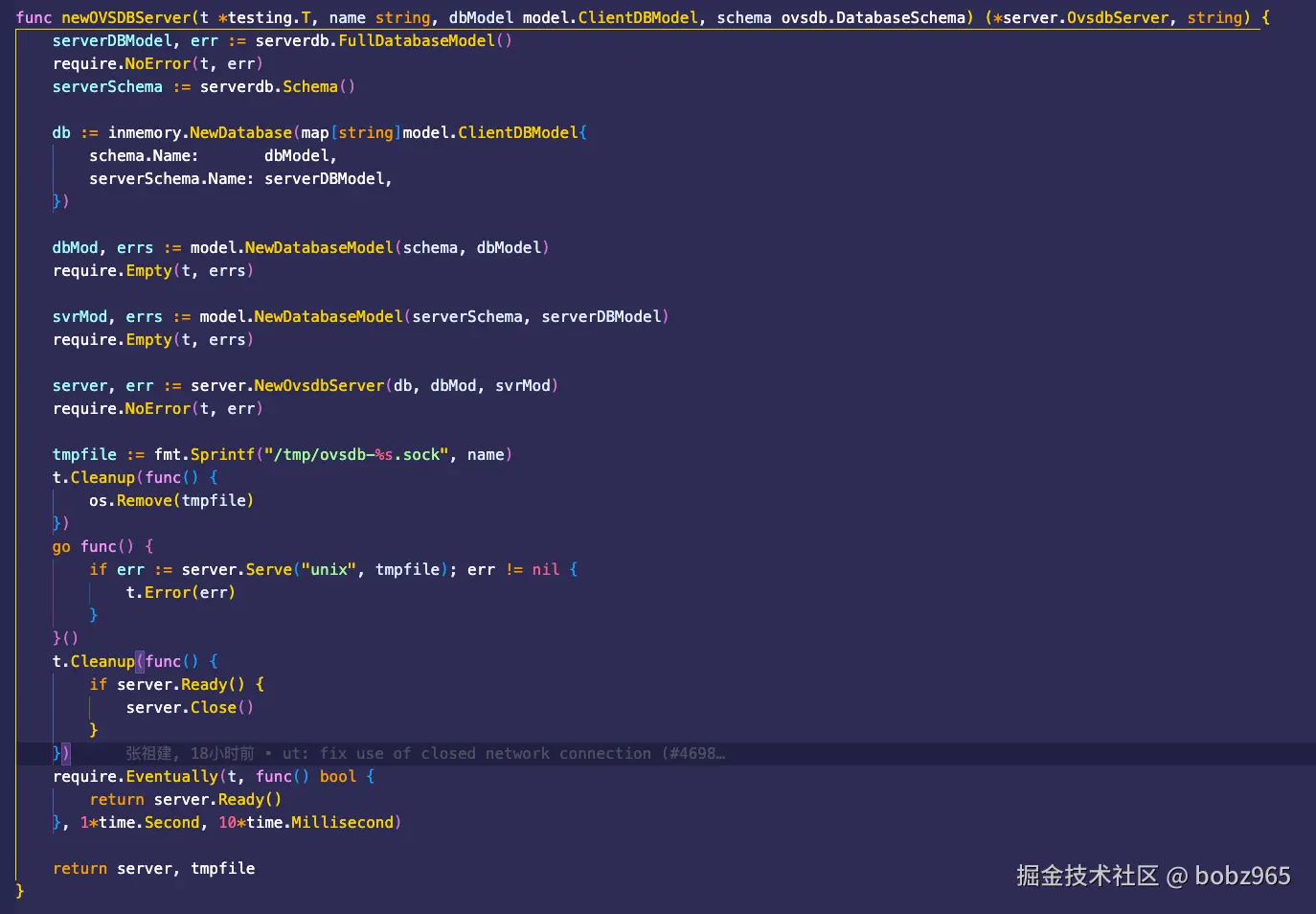Click return server.Ready() line

click(186, 799)
